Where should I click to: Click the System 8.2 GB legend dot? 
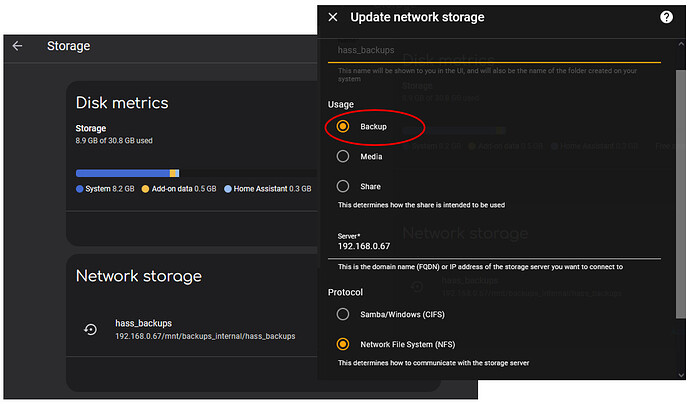pyautogui.click(x=80, y=188)
